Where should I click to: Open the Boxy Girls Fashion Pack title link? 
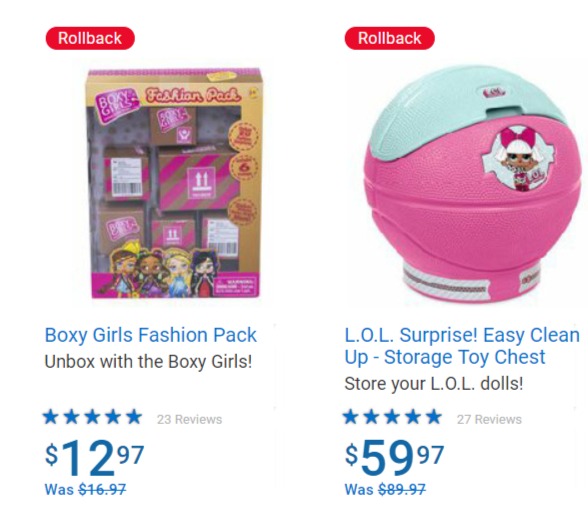click(x=151, y=335)
